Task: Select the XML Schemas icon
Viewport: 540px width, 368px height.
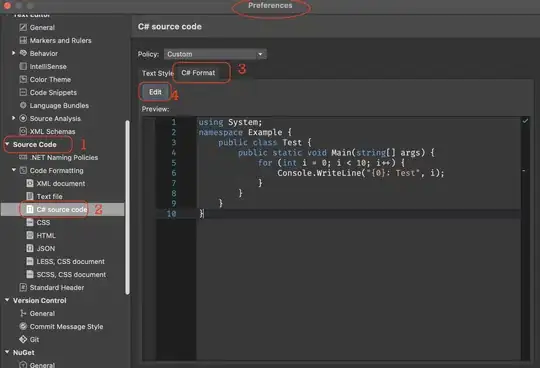Action: (x=23, y=131)
